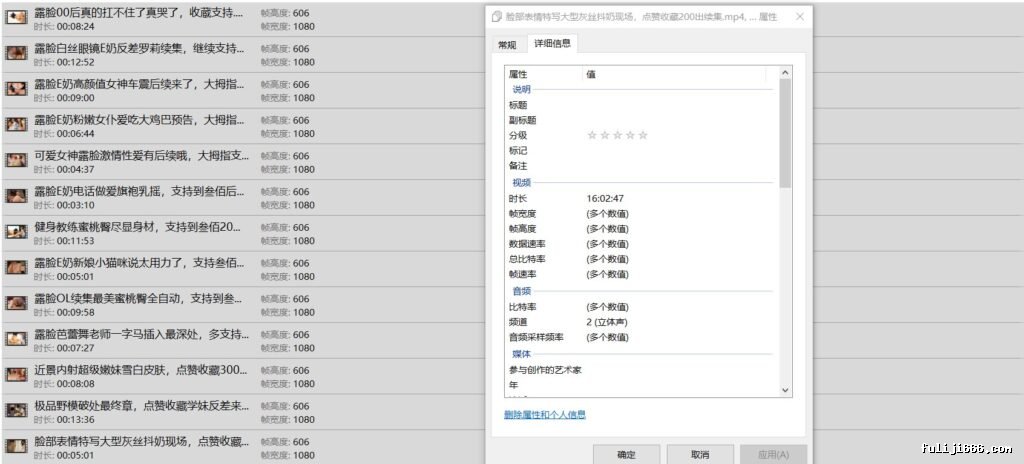Select the file row with 时长: 00:12:52
Viewport: 1024px width, 464px height.
pyautogui.click(x=242, y=55)
